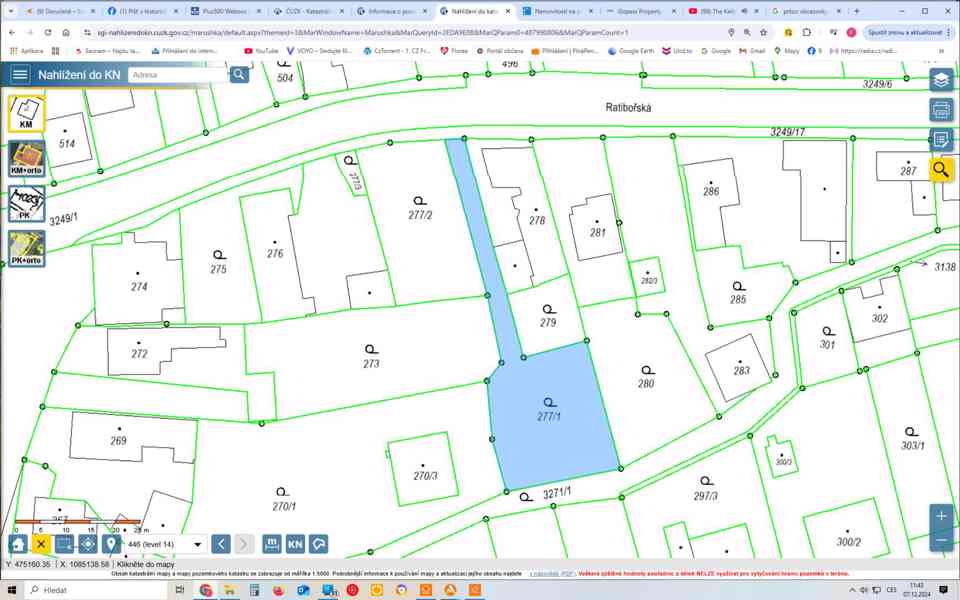Open the Seznam bookmark
The image size is (960, 600).
coord(107,51)
